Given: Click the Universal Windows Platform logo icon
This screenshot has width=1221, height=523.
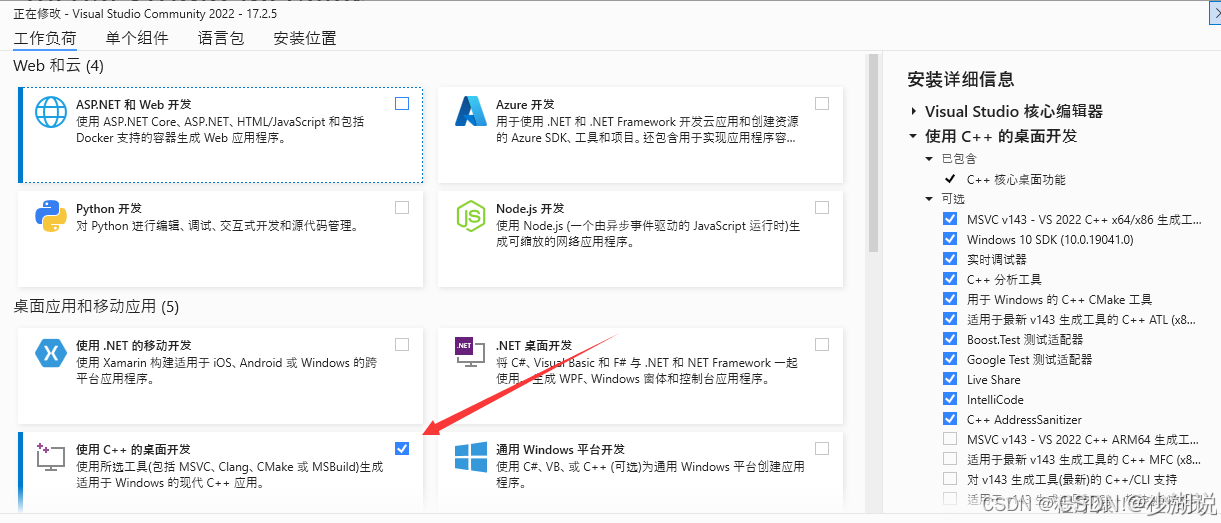Looking at the screenshot, I should (470, 457).
